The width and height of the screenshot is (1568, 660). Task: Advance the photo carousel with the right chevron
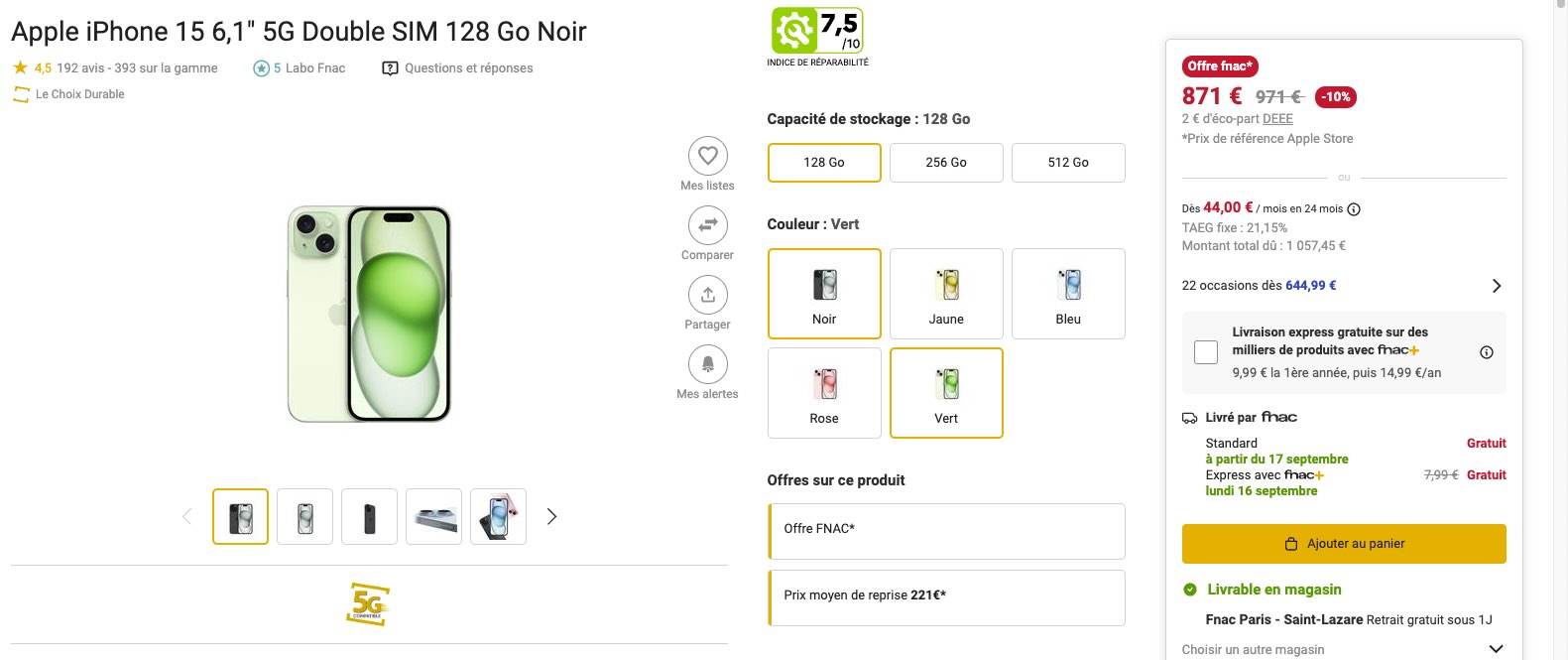click(x=551, y=516)
